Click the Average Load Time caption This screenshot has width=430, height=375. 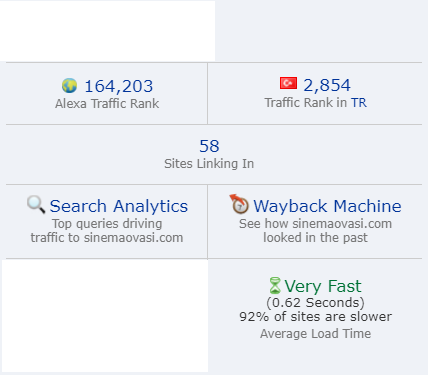tap(315, 334)
